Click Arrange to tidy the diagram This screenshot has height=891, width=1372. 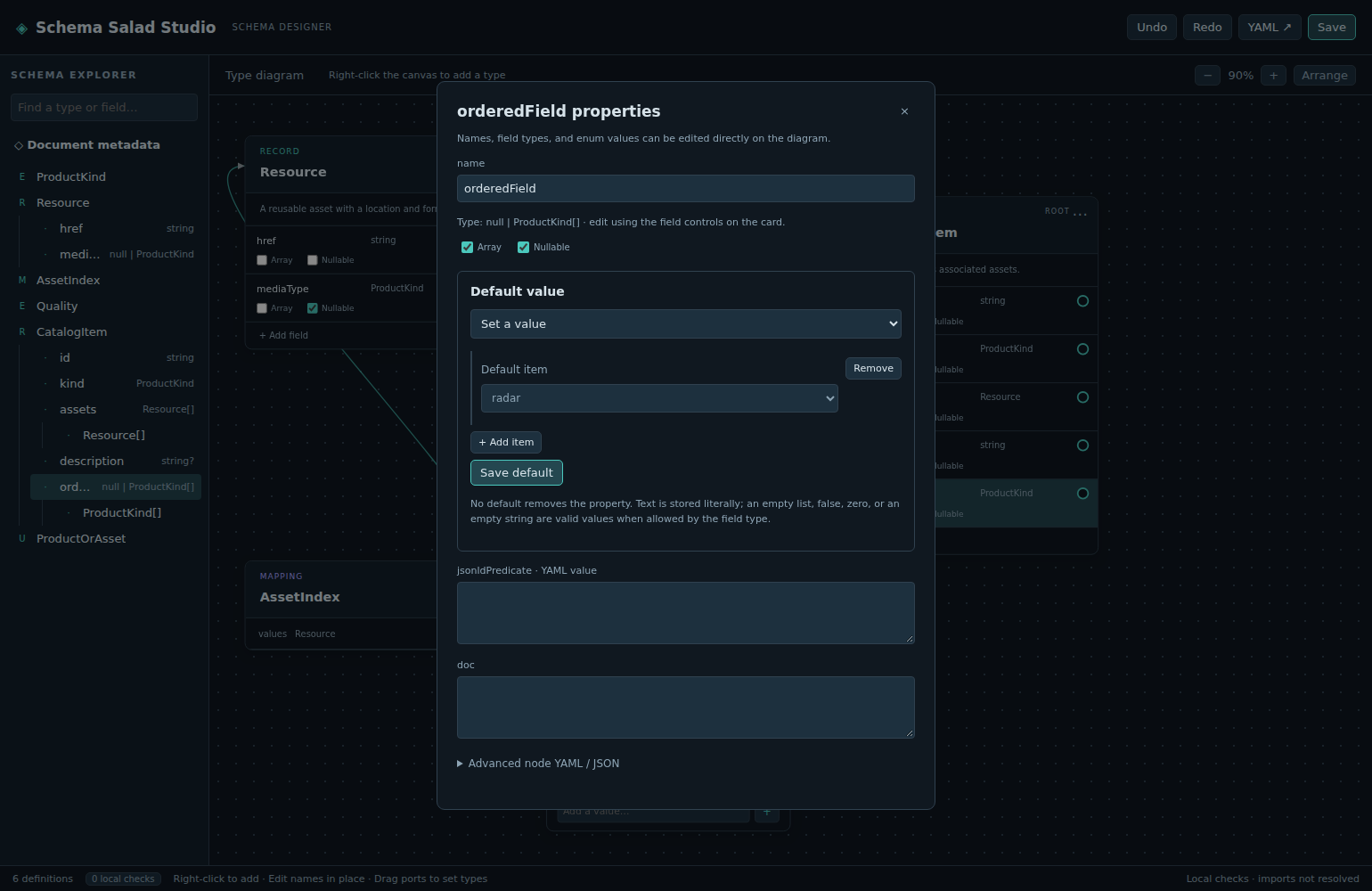coord(1325,76)
